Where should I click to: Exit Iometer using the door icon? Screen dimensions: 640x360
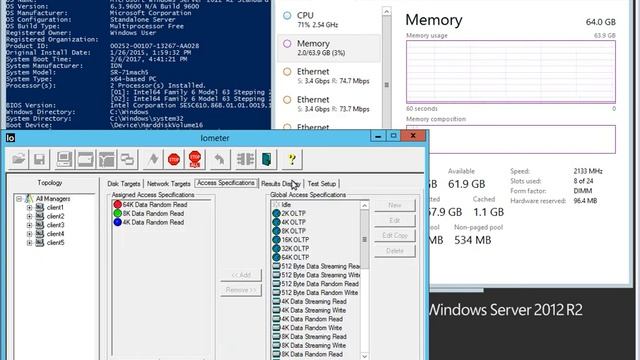click(x=266, y=159)
